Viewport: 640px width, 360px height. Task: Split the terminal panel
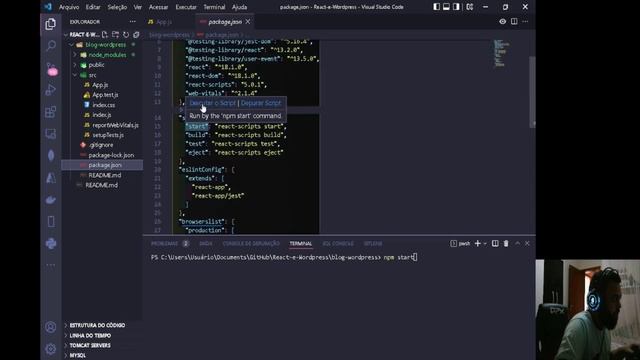[495, 244]
